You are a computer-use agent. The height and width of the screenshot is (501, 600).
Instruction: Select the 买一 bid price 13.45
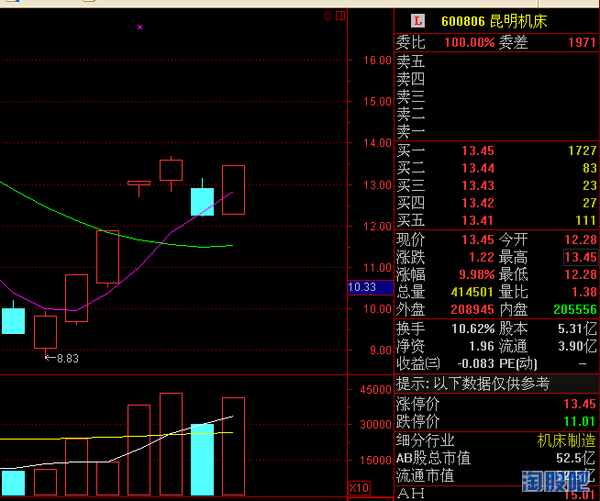coord(478,151)
